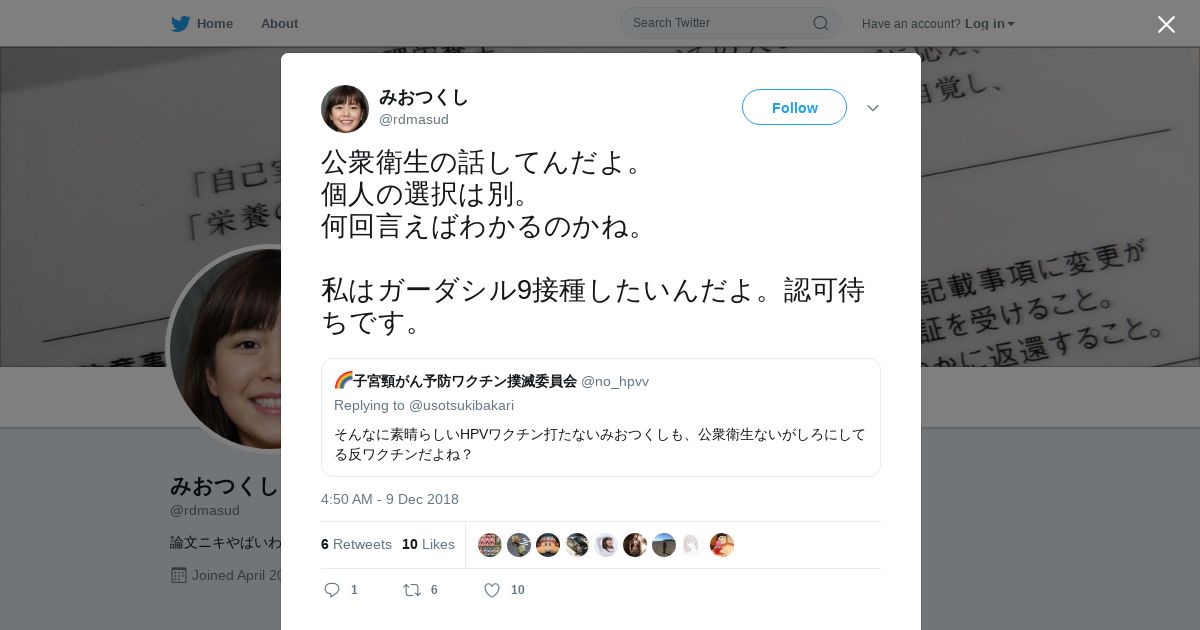Click into the Search Twitter field
The image size is (1200, 630).
(x=720, y=23)
